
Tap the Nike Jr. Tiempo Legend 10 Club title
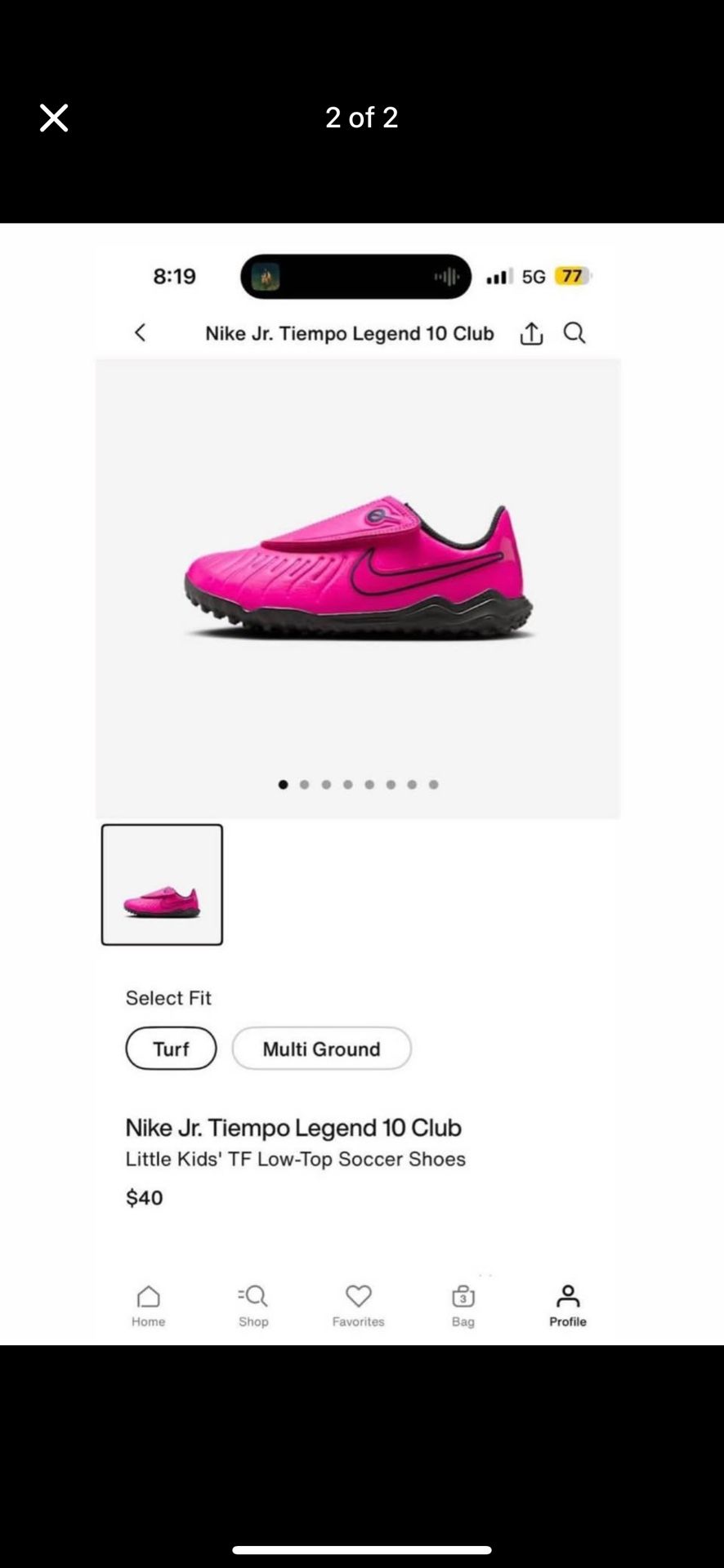tap(293, 1128)
